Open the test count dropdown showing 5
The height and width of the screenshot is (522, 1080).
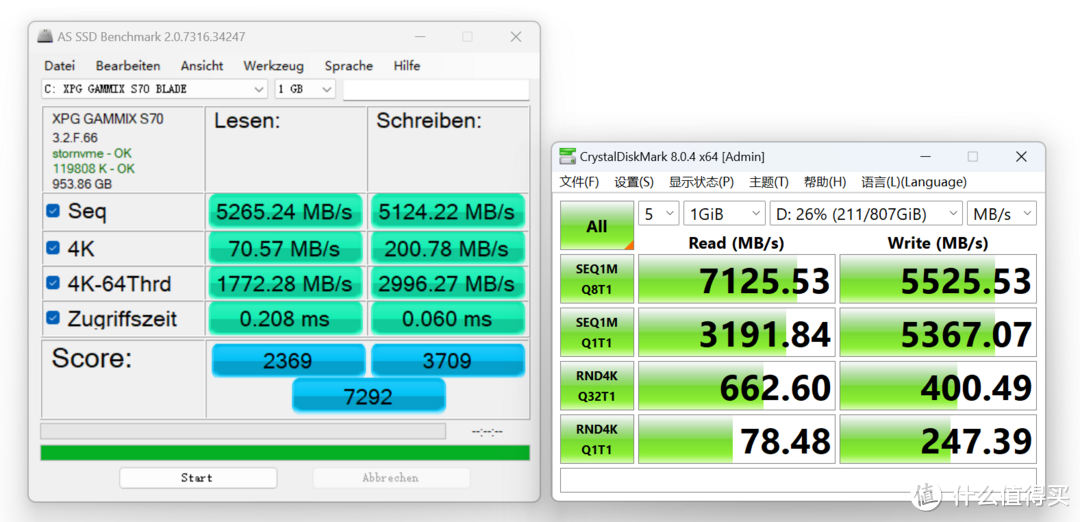tap(659, 213)
